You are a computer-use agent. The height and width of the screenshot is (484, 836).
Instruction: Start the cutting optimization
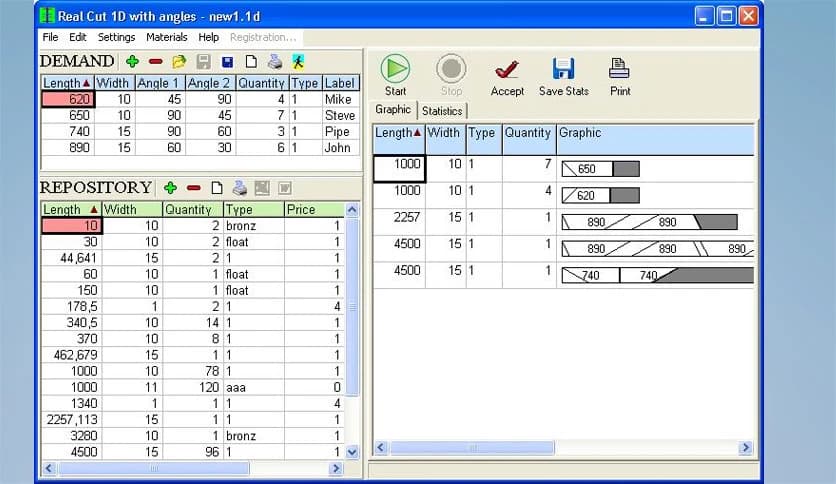[x=396, y=75]
